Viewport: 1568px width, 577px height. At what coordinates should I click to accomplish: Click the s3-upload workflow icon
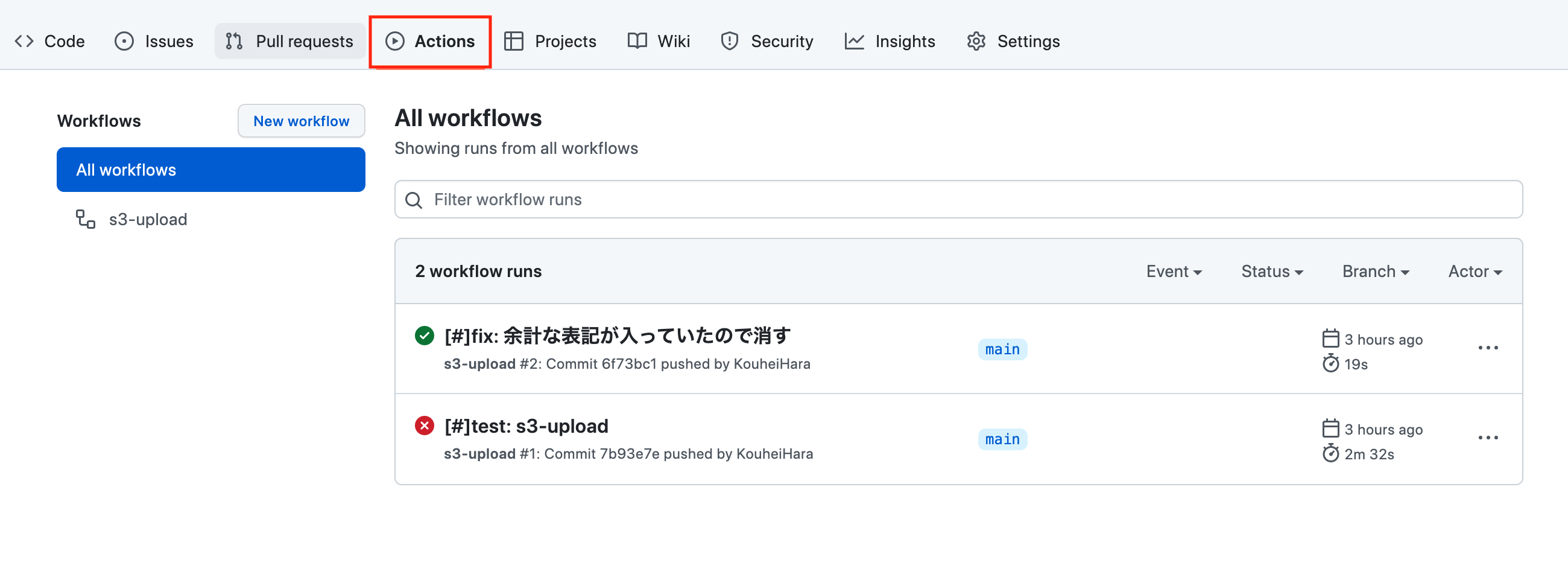point(86,219)
